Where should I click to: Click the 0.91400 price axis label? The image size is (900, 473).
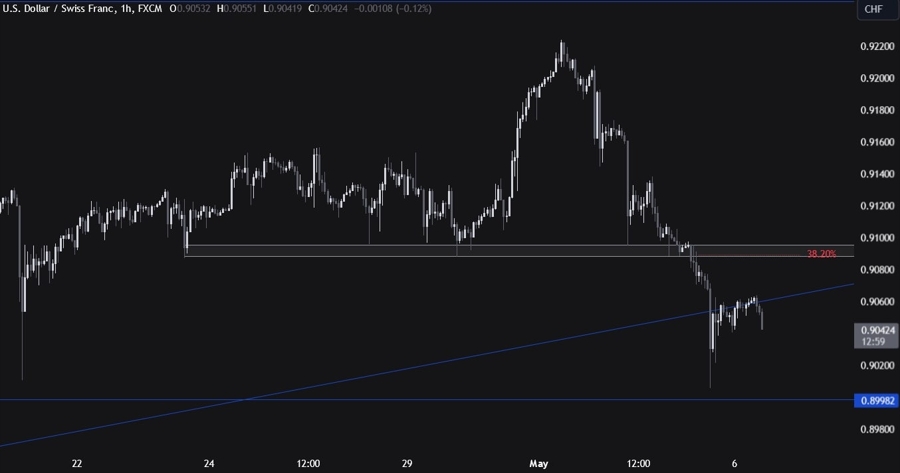(876, 174)
